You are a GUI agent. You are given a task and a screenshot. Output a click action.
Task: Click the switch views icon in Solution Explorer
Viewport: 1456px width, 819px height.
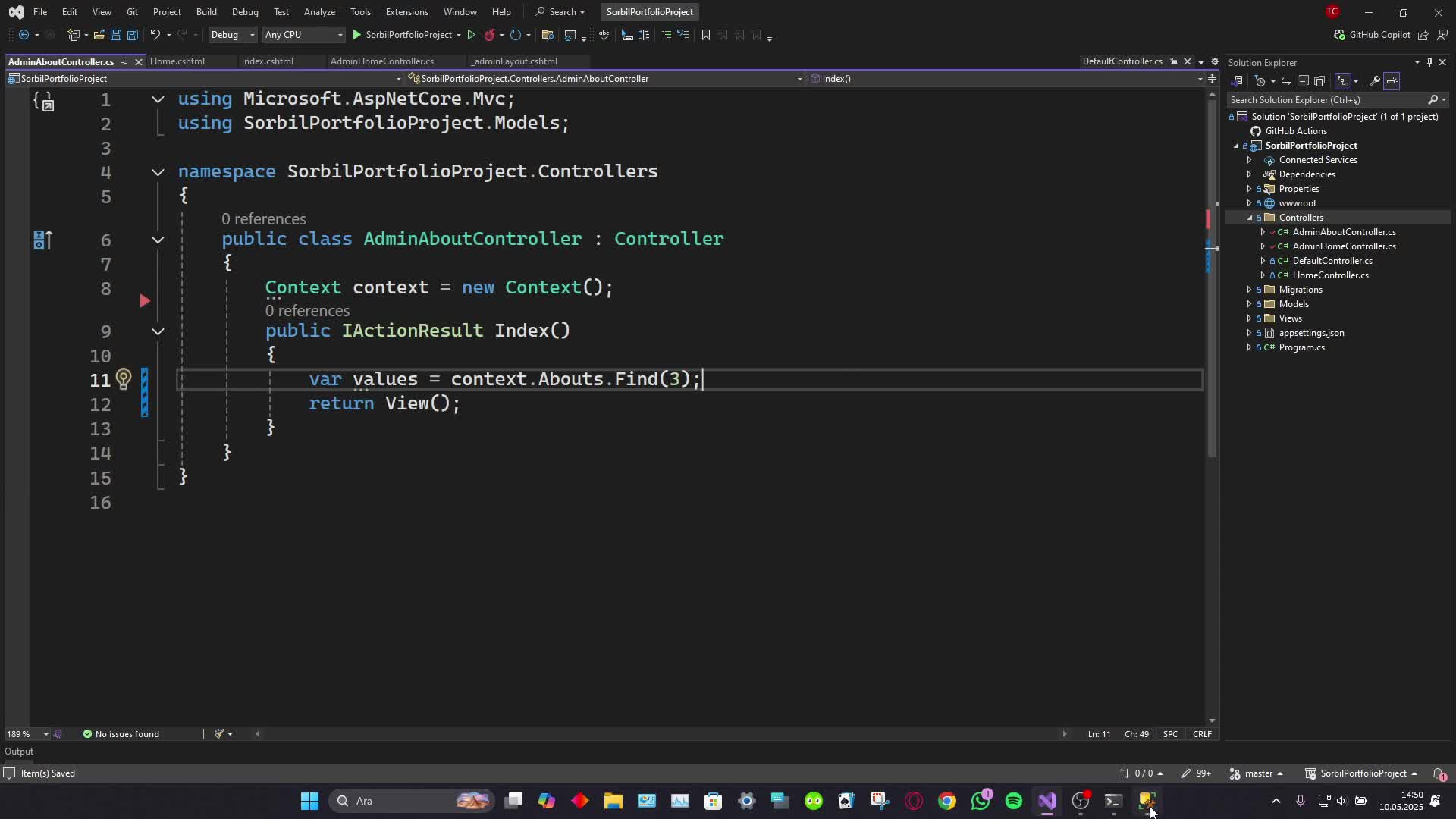(x=1238, y=81)
